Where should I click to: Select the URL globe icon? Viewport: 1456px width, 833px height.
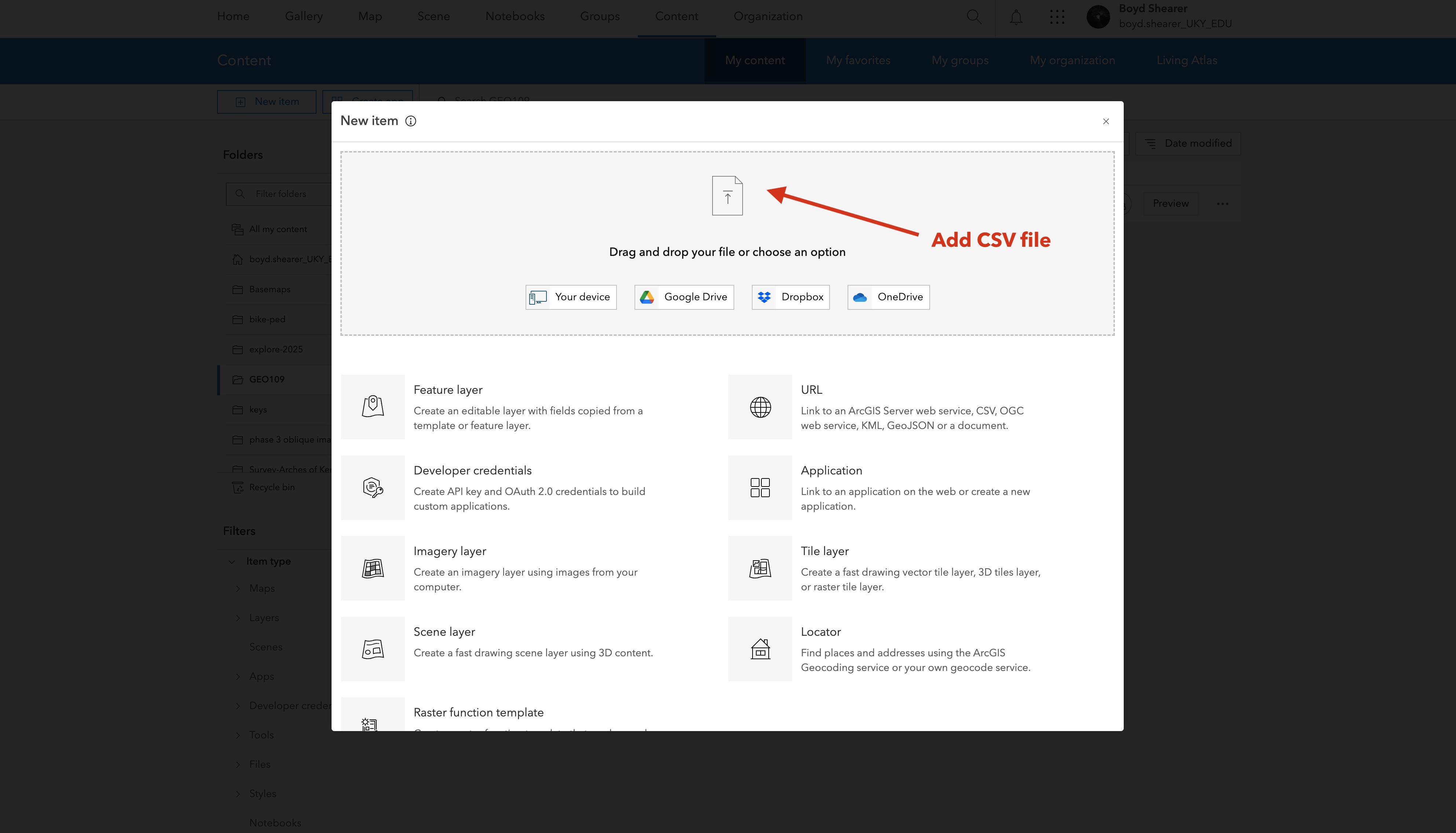tap(760, 407)
